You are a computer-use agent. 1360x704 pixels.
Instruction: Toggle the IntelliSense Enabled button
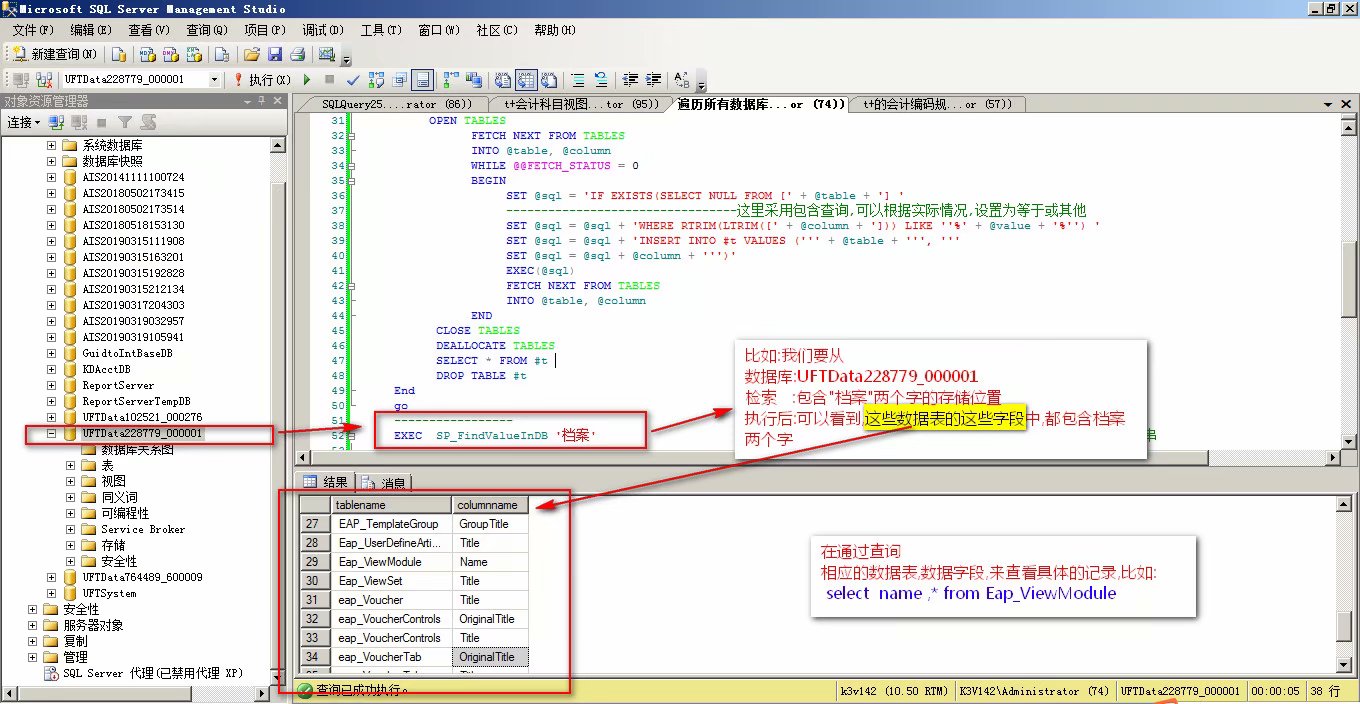click(423, 79)
